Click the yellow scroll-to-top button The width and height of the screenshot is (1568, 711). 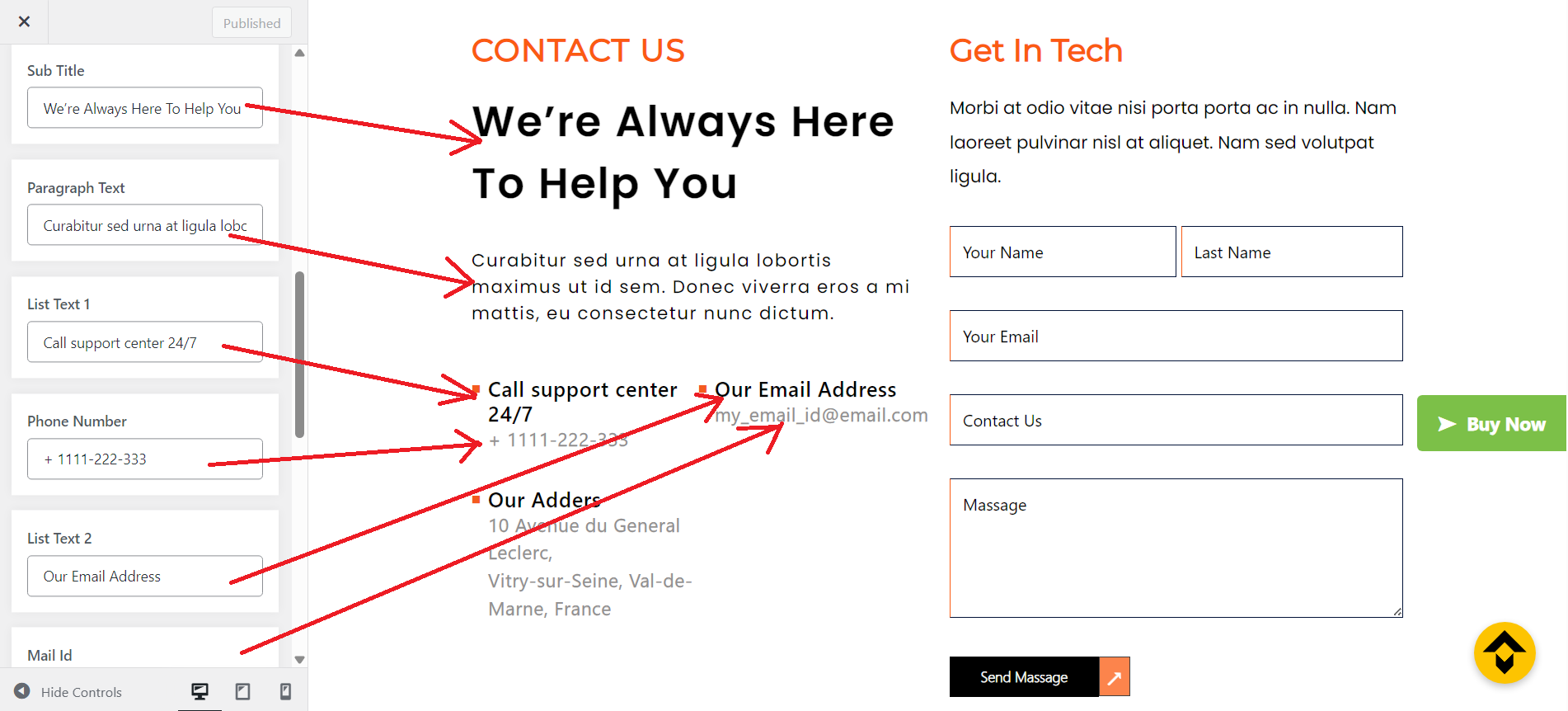tap(1504, 652)
